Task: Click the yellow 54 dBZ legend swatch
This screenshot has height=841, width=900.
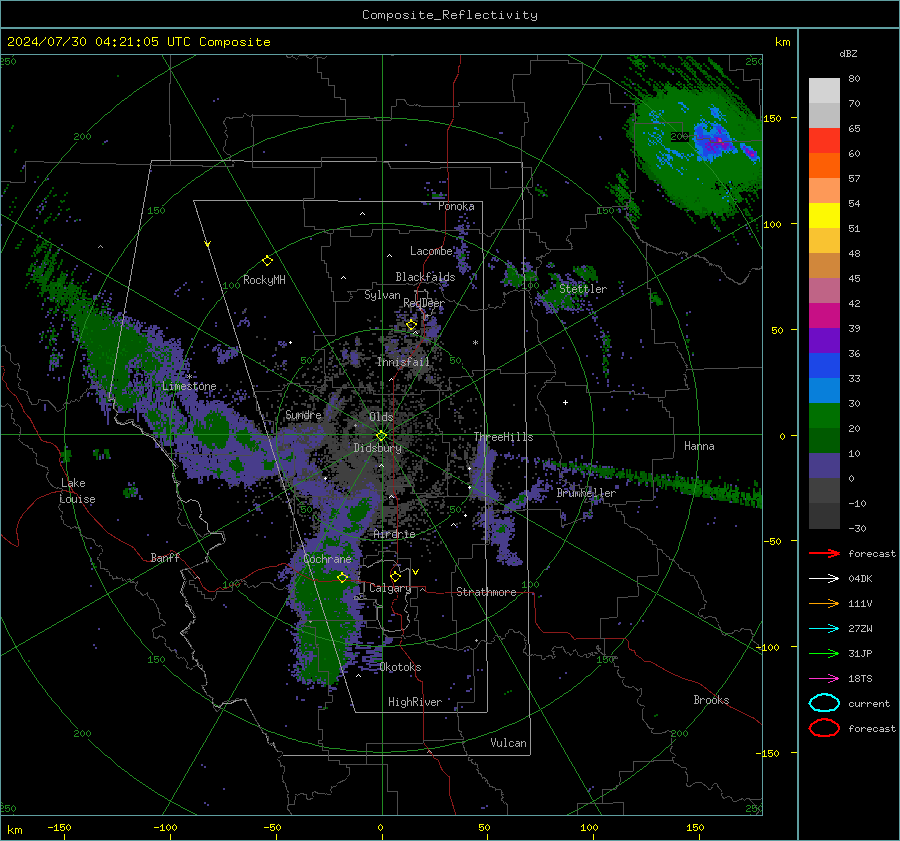Action: tap(824, 215)
